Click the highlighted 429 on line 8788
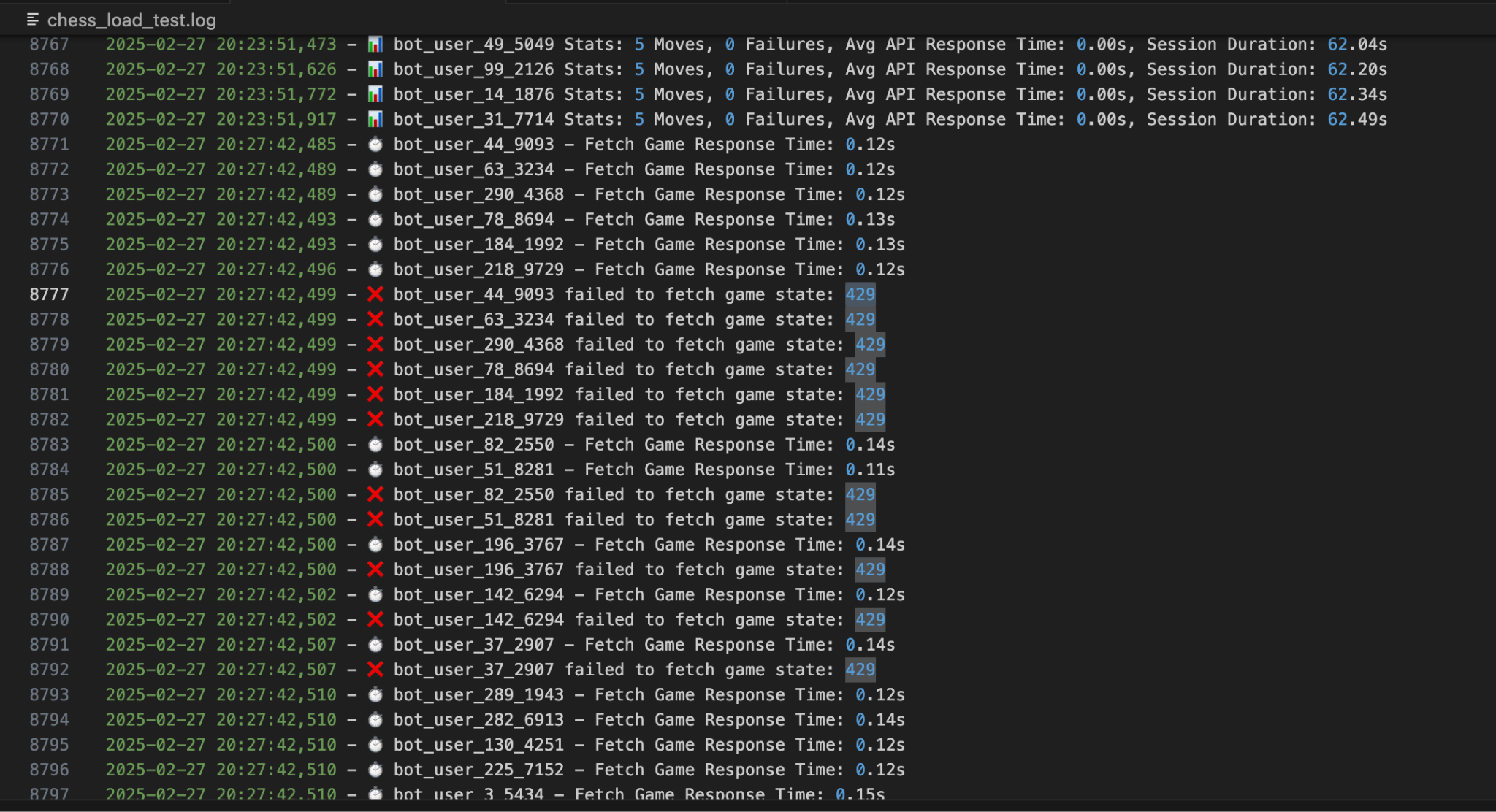Viewport: 1496px width, 812px height. click(x=870, y=570)
